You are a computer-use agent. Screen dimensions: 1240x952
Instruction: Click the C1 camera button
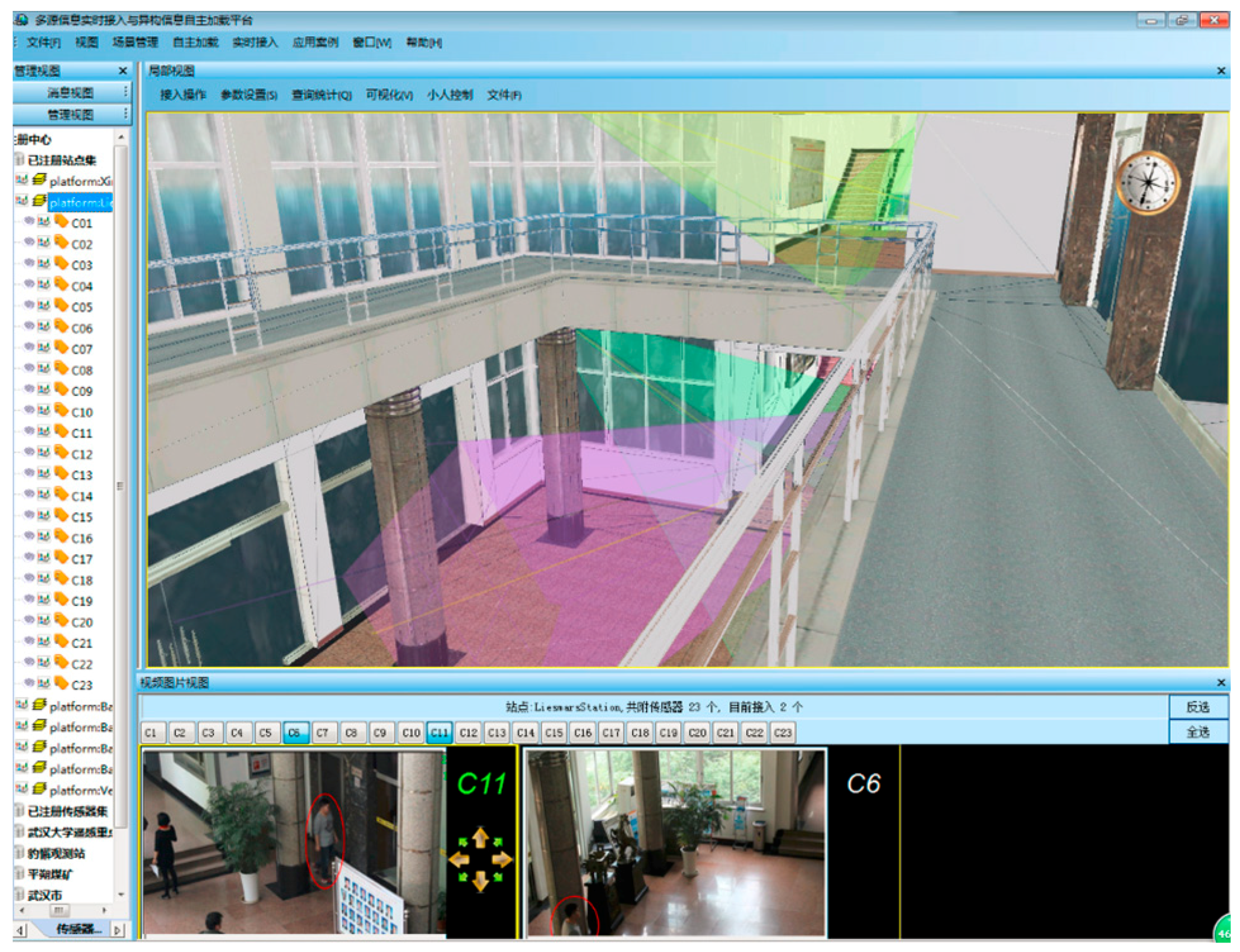tap(151, 733)
